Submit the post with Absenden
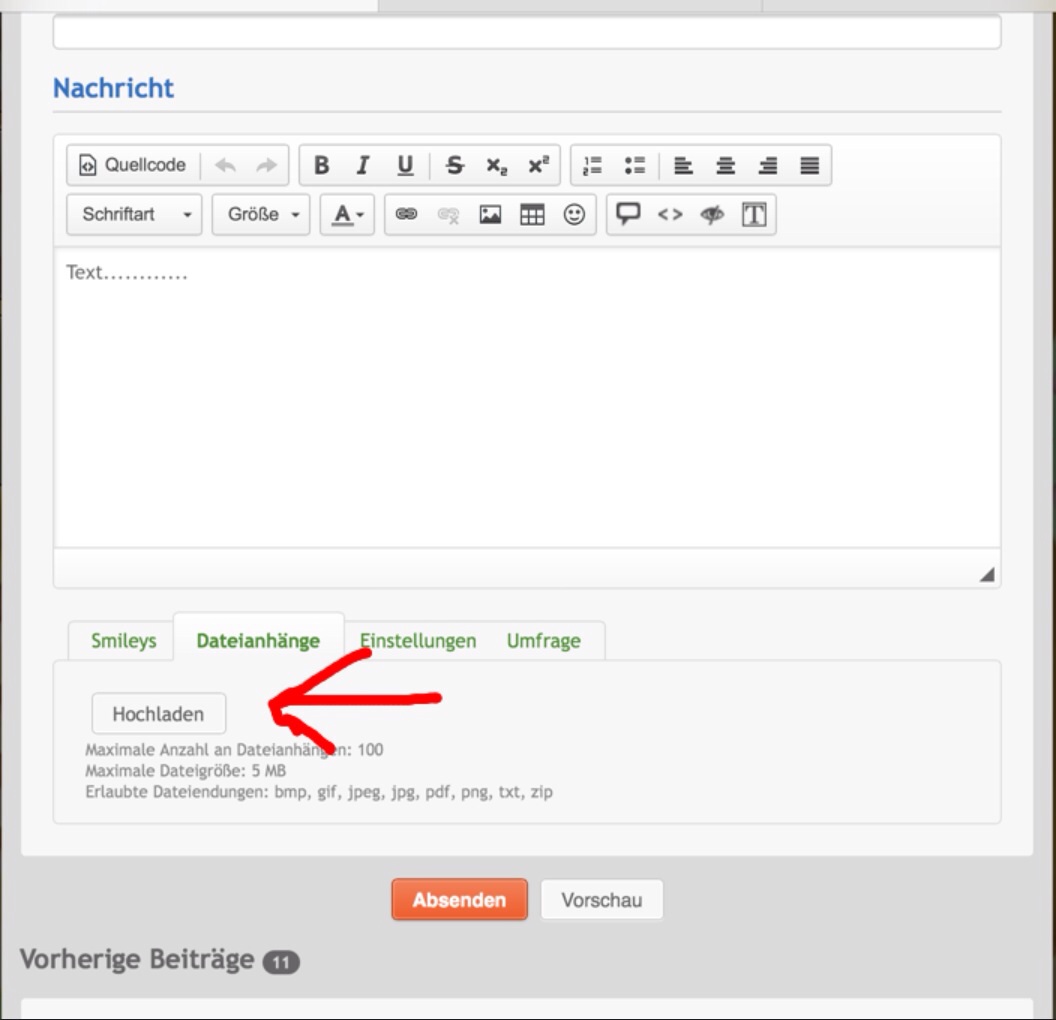The image size is (1056, 1020). pyautogui.click(x=459, y=900)
